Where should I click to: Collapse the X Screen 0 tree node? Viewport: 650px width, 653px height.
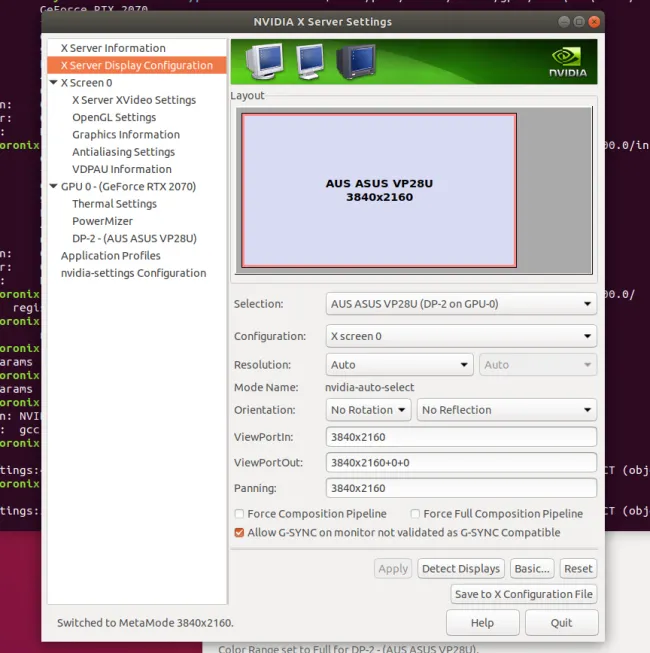coord(54,83)
